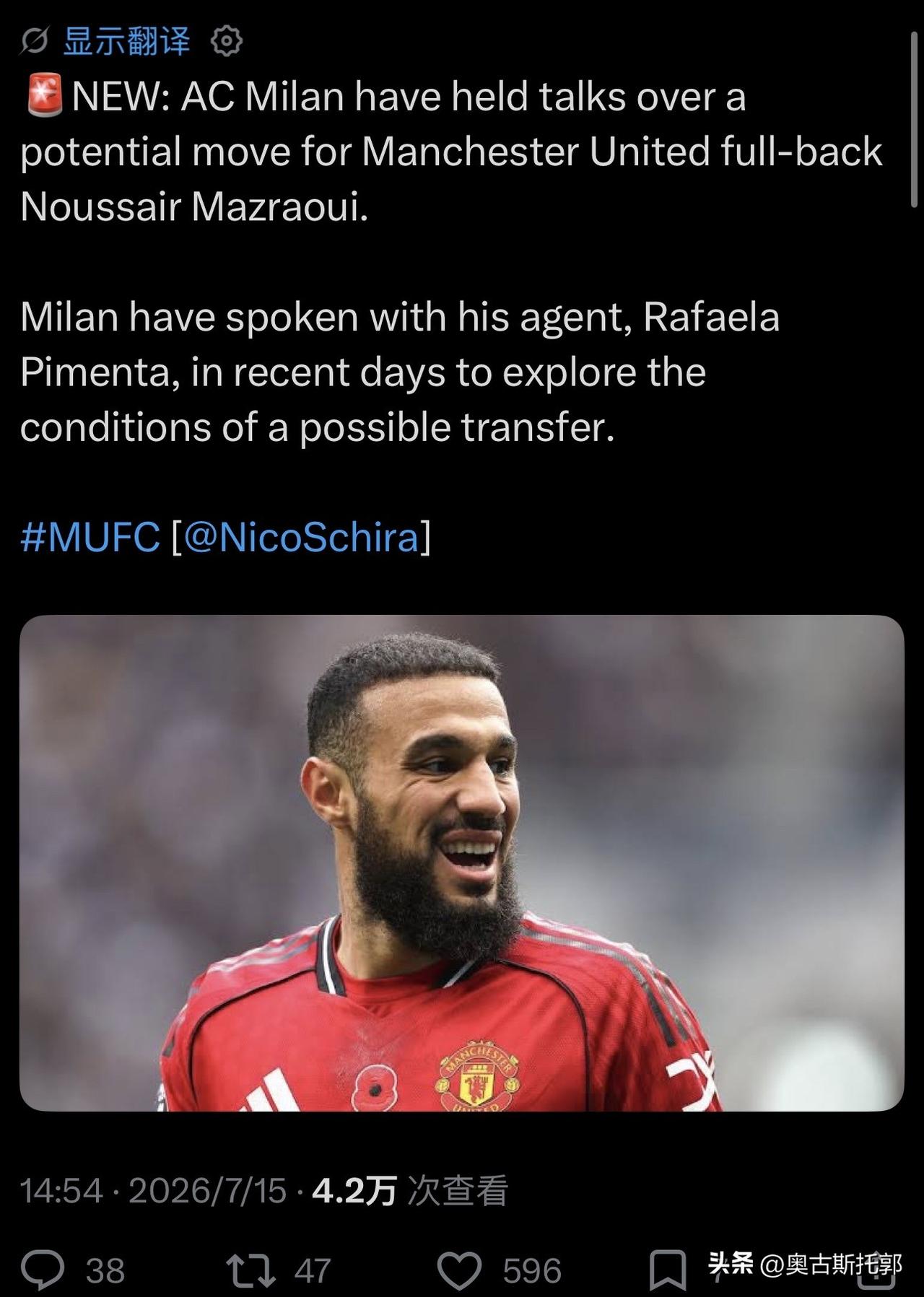Screen dimensions: 924x1297
Task: Click the red siren emoji
Action: [45, 96]
